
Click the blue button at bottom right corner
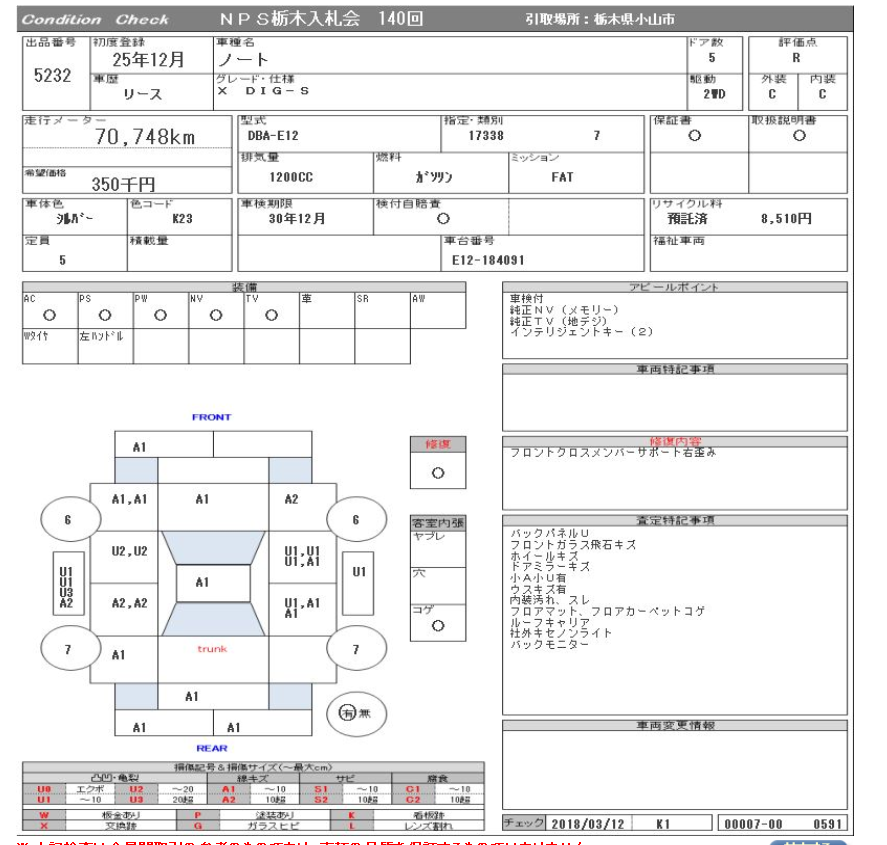(810, 841)
